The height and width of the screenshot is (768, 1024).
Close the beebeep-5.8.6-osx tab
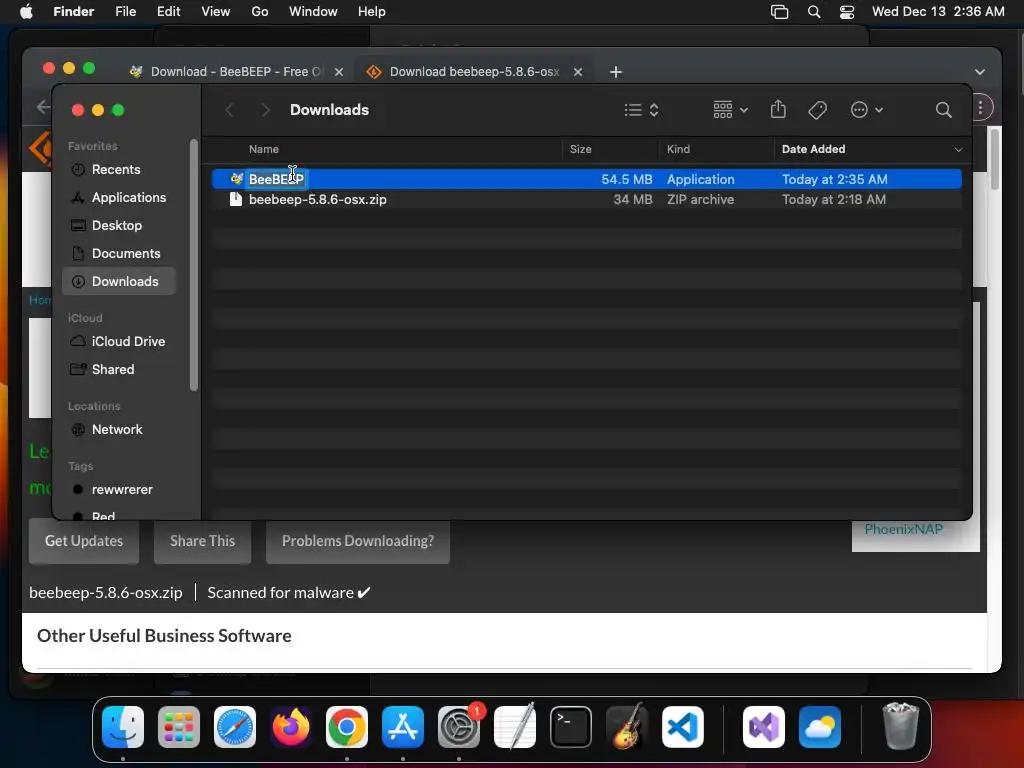tap(578, 72)
